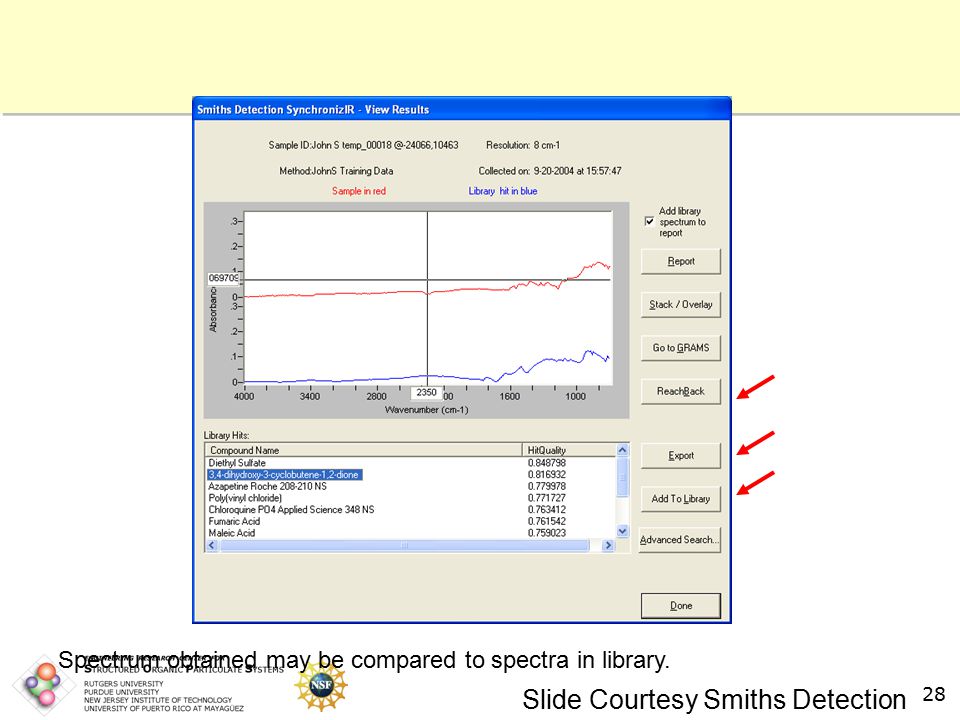The width and height of the screenshot is (960, 720).
Task: Click HitQuality value 0.816932
Action: click(547, 474)
